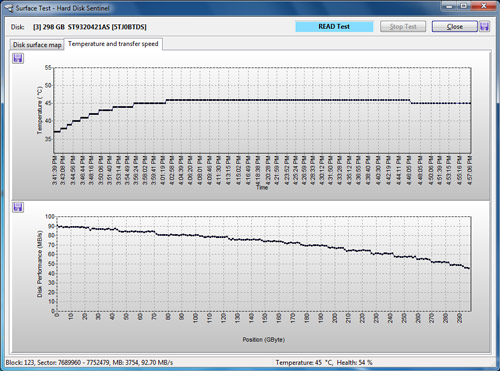500x371 pixels.
Task: Select the Temperature and transfer speed tab
Action: point(113,44)
